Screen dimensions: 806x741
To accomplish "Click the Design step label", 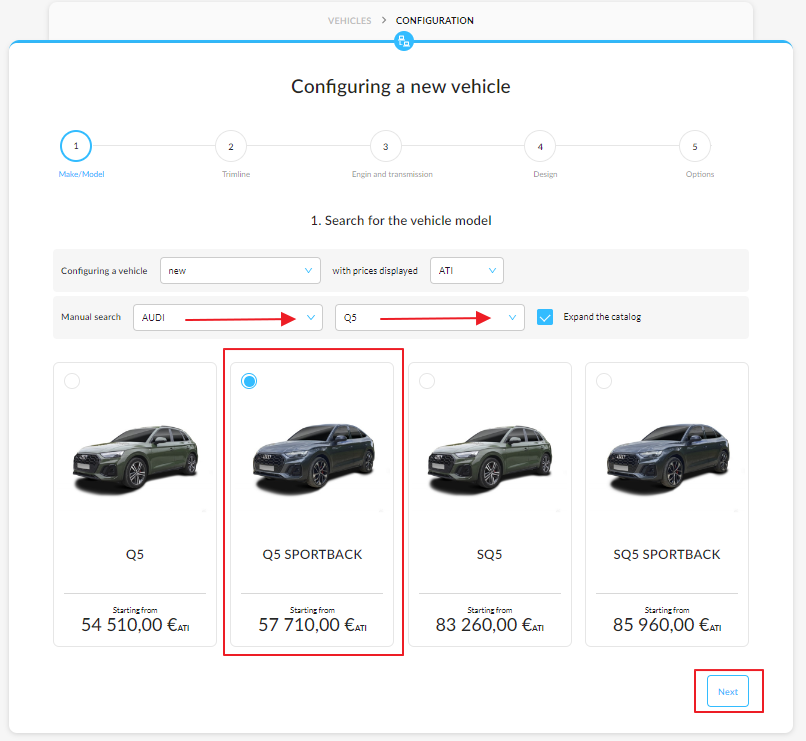I will 545,174.
